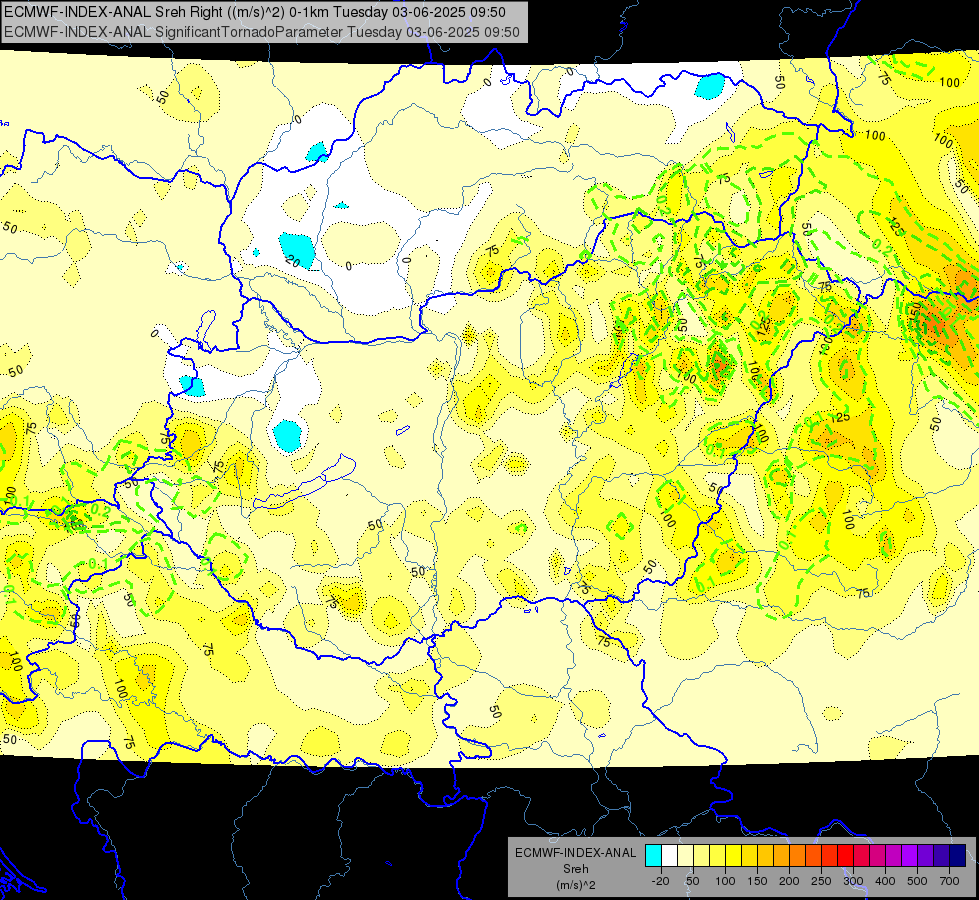This screenshot has height=900, width=979.
Task: Click the 700 legend scale value
Action: click(x=950, y=881)
